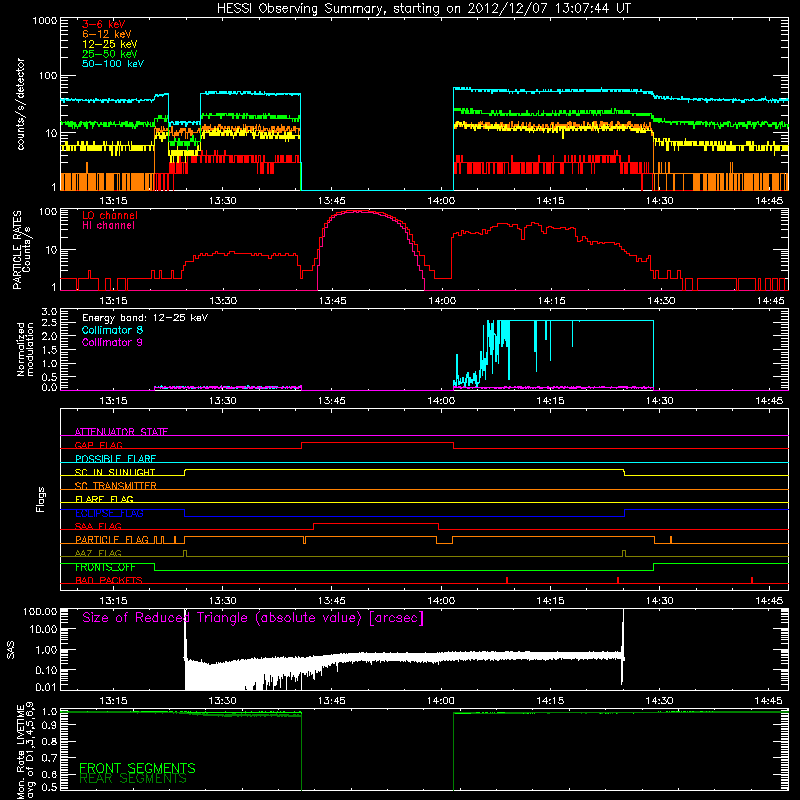This screenshot has height=800, width=800.
Task: Select the '50-100 keV' legend label
Action: pos(113,64)
